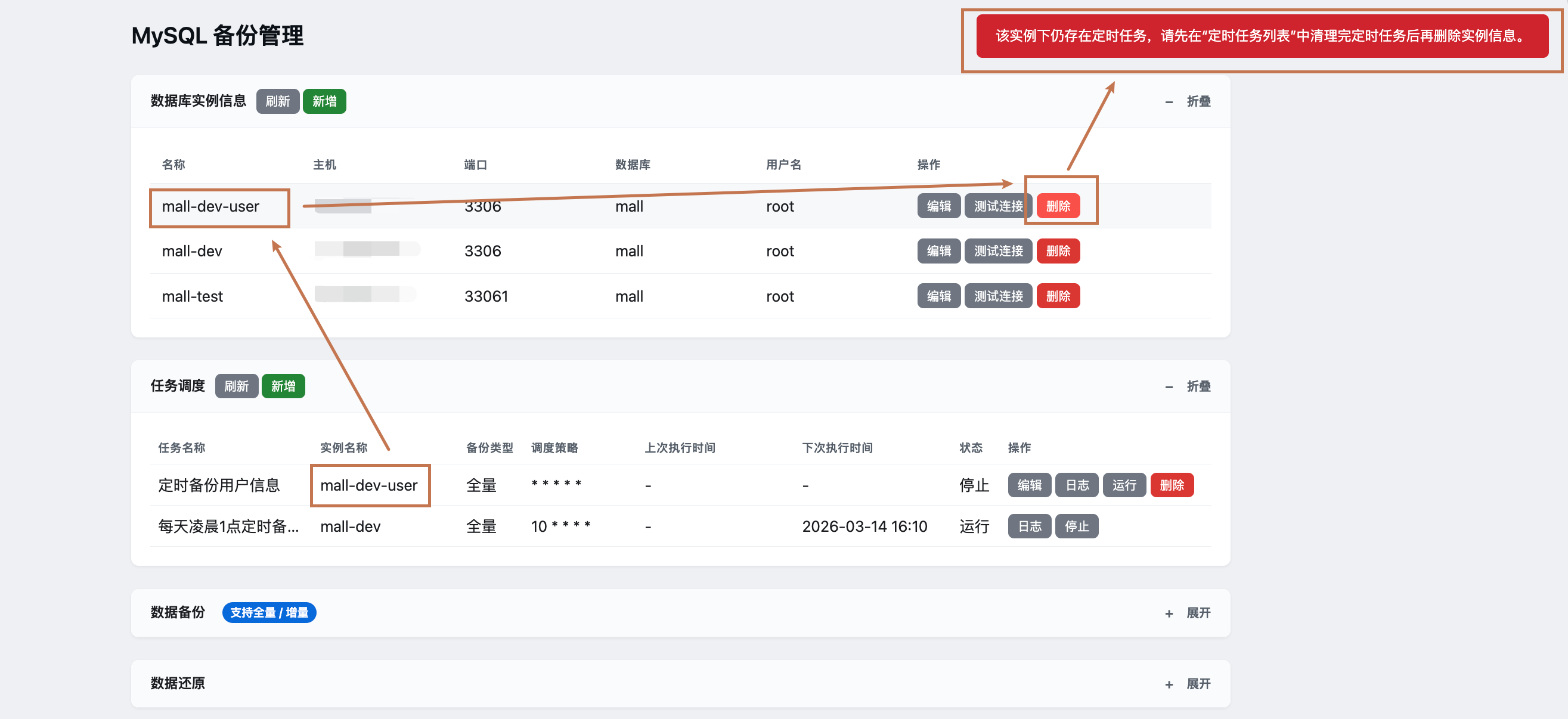Stop the mall-dev scheduled backup task

[x=1076, y=526]
